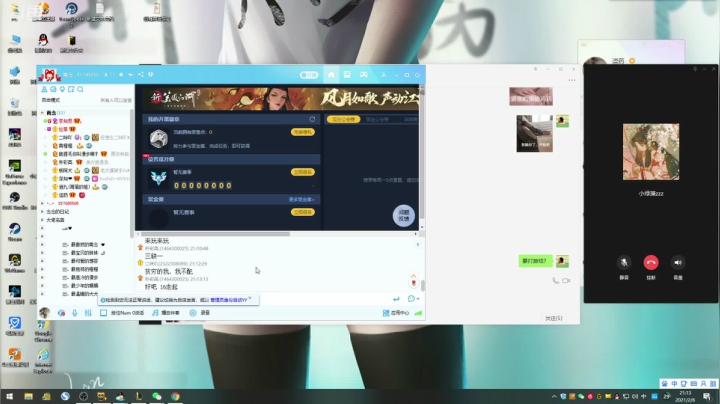Click the music accompaniment icon
720x404 pixels.
click(x=156, y=313)
